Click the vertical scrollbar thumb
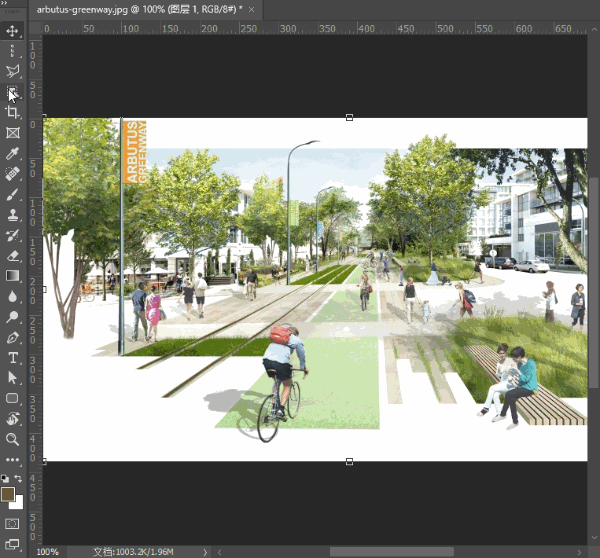Screen dimensions: 600x558 click(x=594, y=284)
